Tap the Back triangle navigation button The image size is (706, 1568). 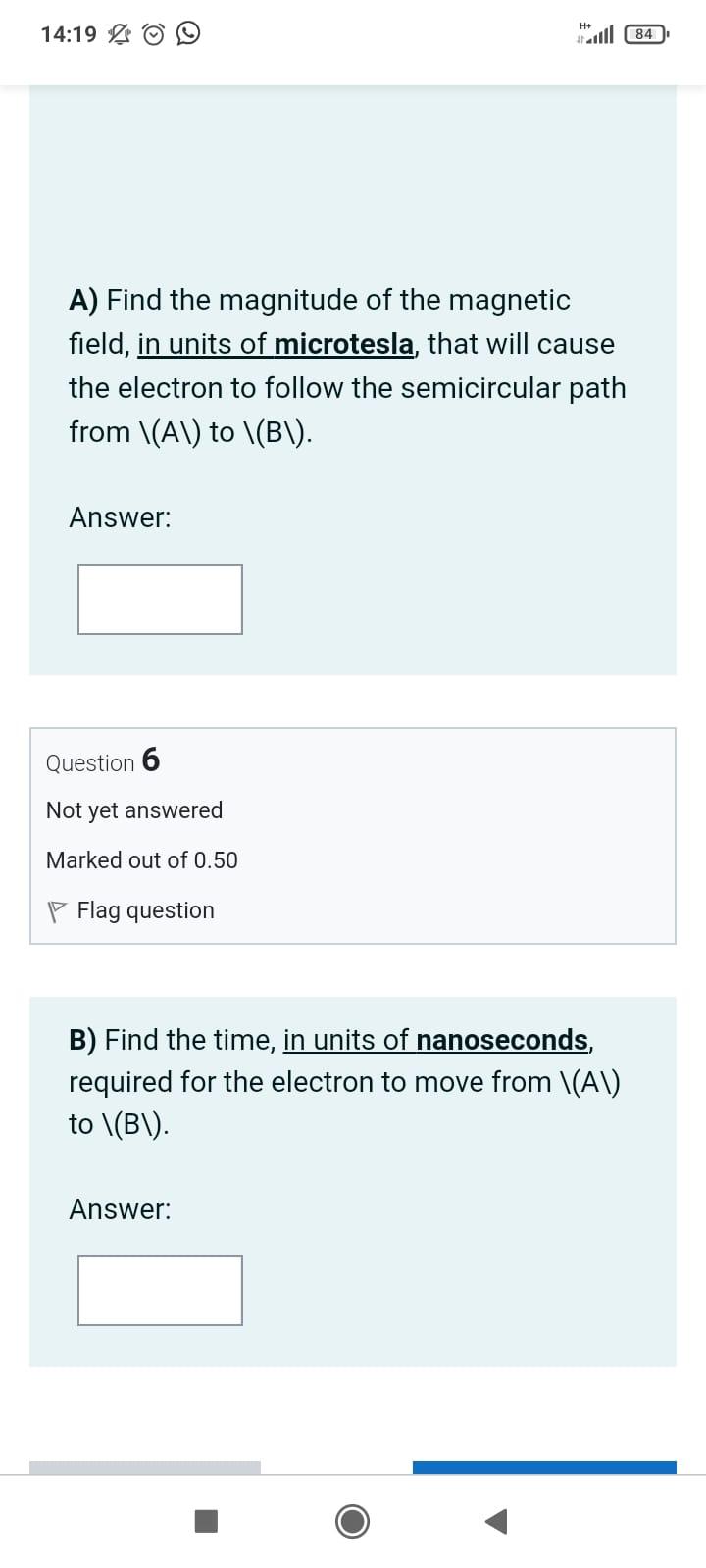[496, 1522]
